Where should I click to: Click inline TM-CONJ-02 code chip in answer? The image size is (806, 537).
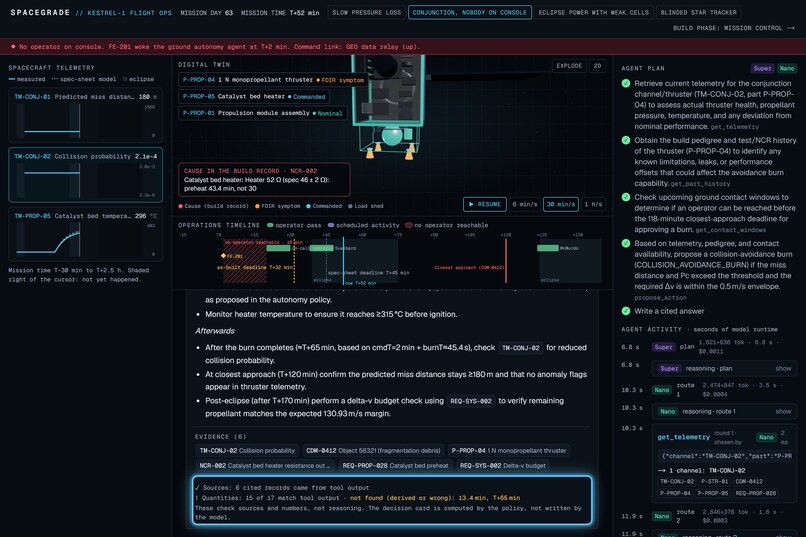[x=521, y=348]
